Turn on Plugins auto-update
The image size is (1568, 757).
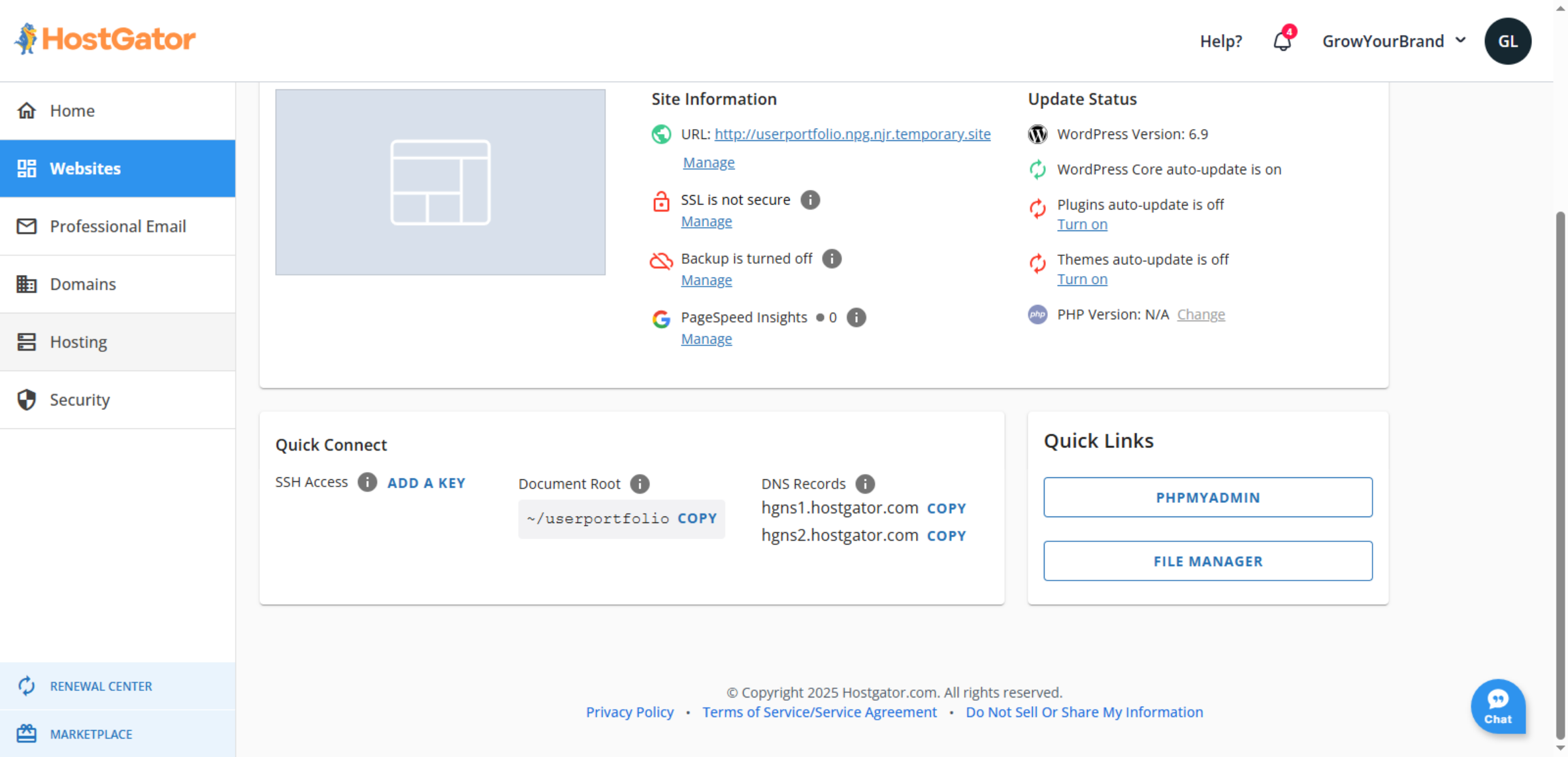point(1082,224)
